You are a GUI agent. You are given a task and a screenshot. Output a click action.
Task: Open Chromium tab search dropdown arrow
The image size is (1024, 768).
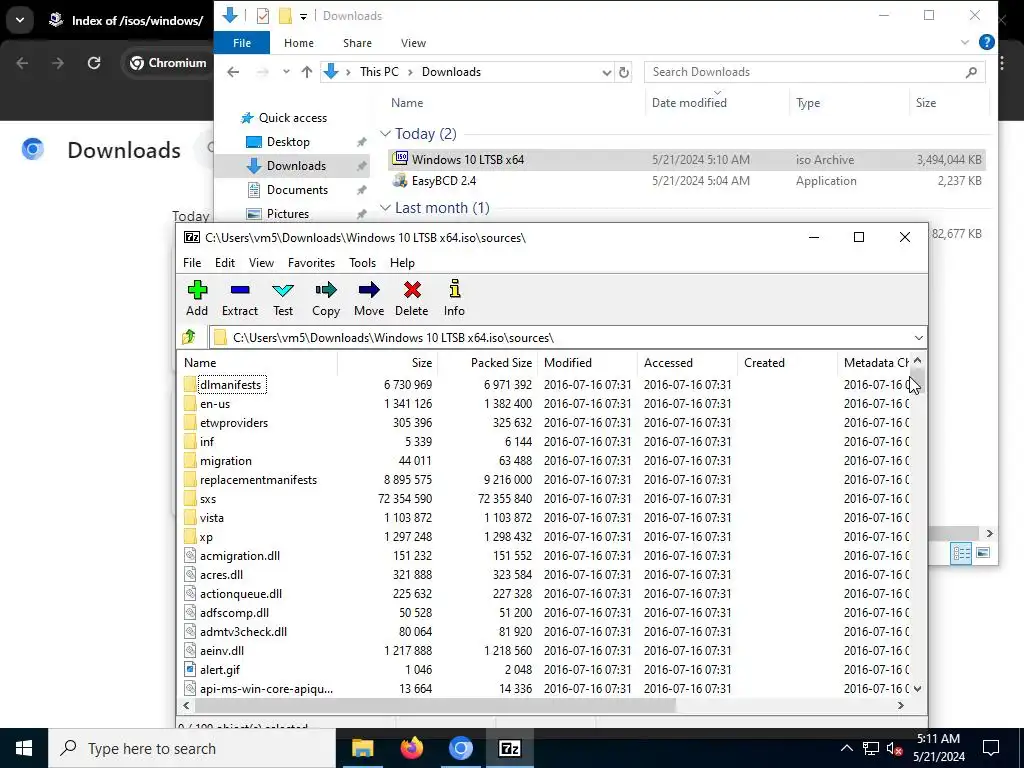(x=20, y=20)
